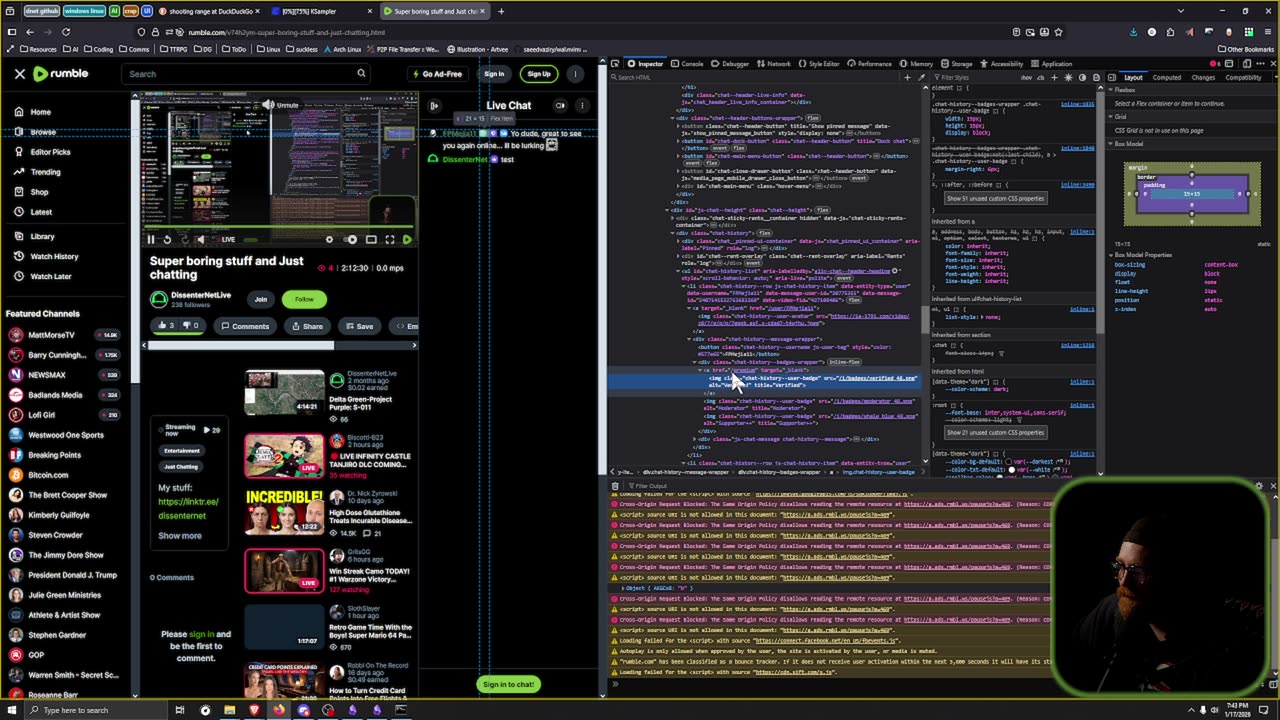Collapse the Flexbox section in Layout
Screen dimensions: 1280x720
tap(1111, 90)
